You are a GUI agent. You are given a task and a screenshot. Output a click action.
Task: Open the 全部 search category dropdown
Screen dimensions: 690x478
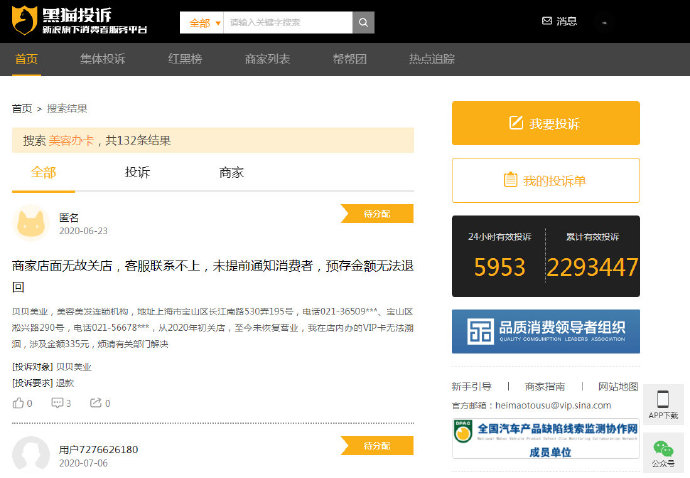coord(202,22)
